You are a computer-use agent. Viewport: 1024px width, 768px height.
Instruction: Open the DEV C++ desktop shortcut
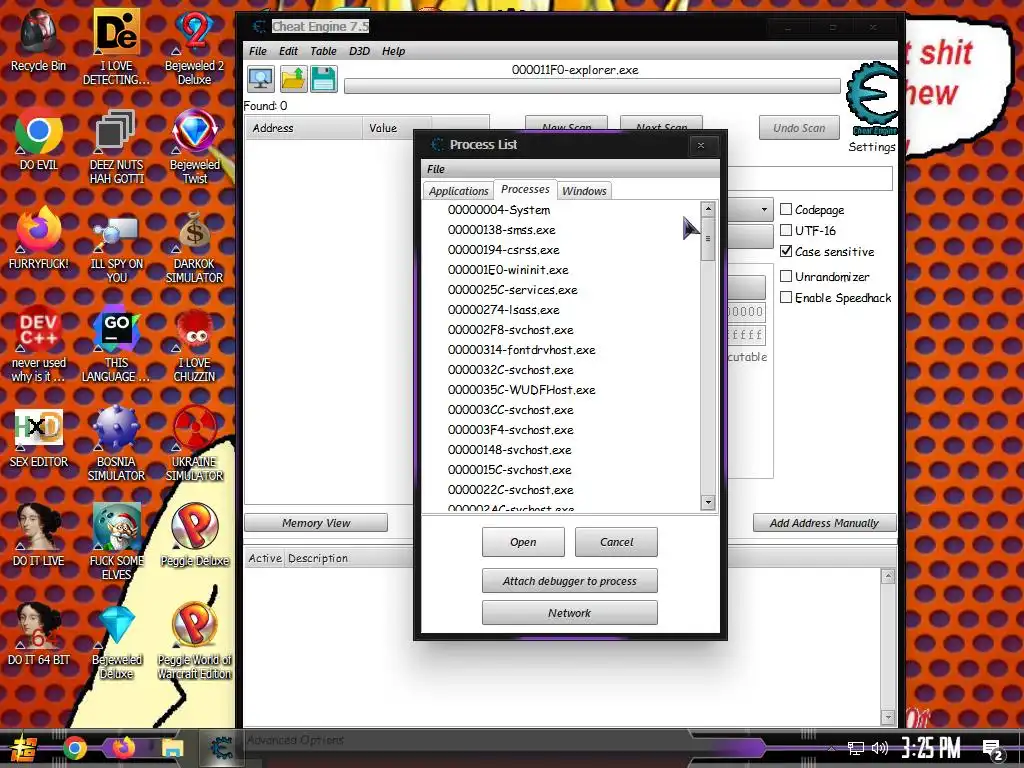point(39,345)
